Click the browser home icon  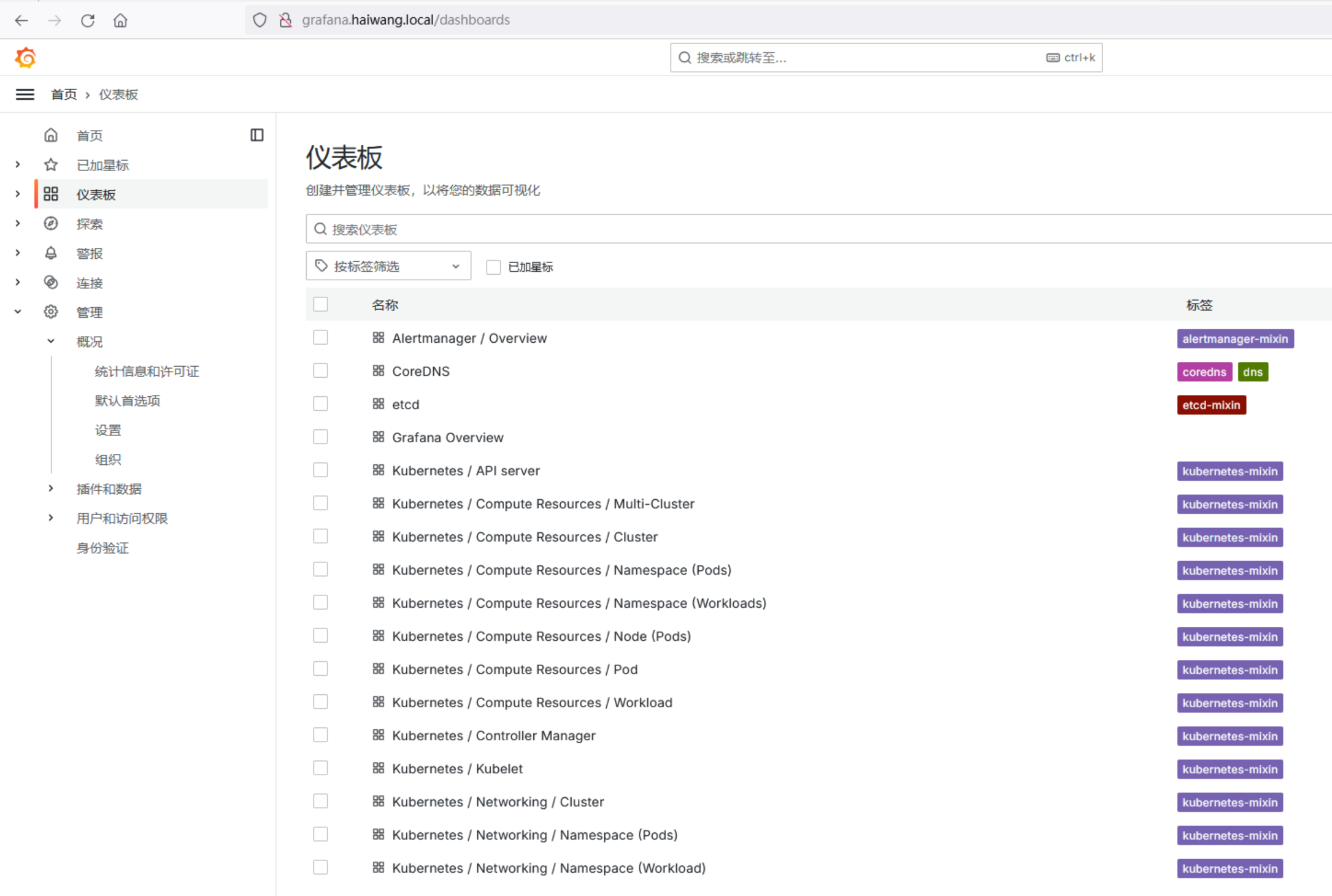tap(120, 20)
